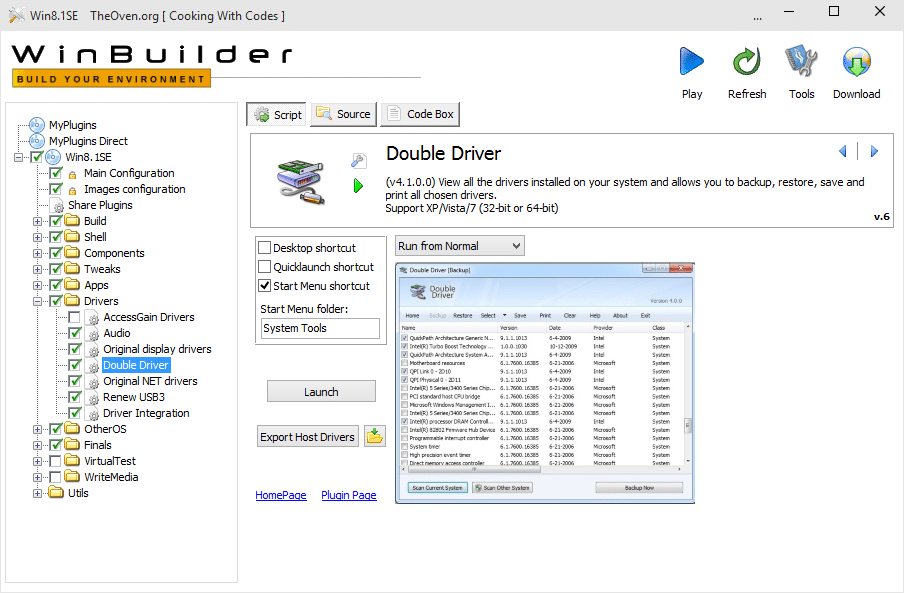The image size is (904, 593).
Task: Uncheck the Double Driver tree checkbox
Action: tap(74, 365)
